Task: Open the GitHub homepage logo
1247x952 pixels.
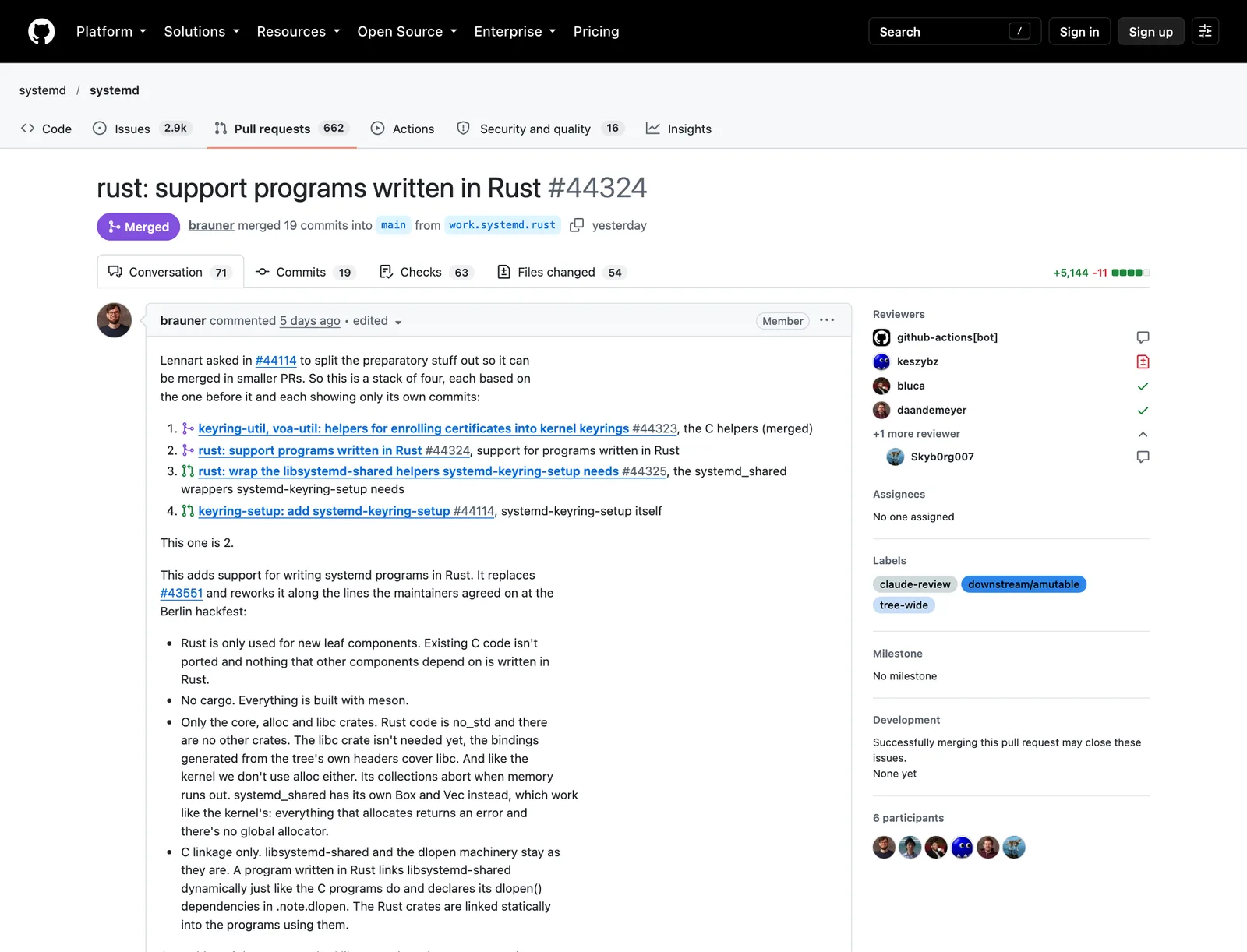Action: tap(41, 31)
